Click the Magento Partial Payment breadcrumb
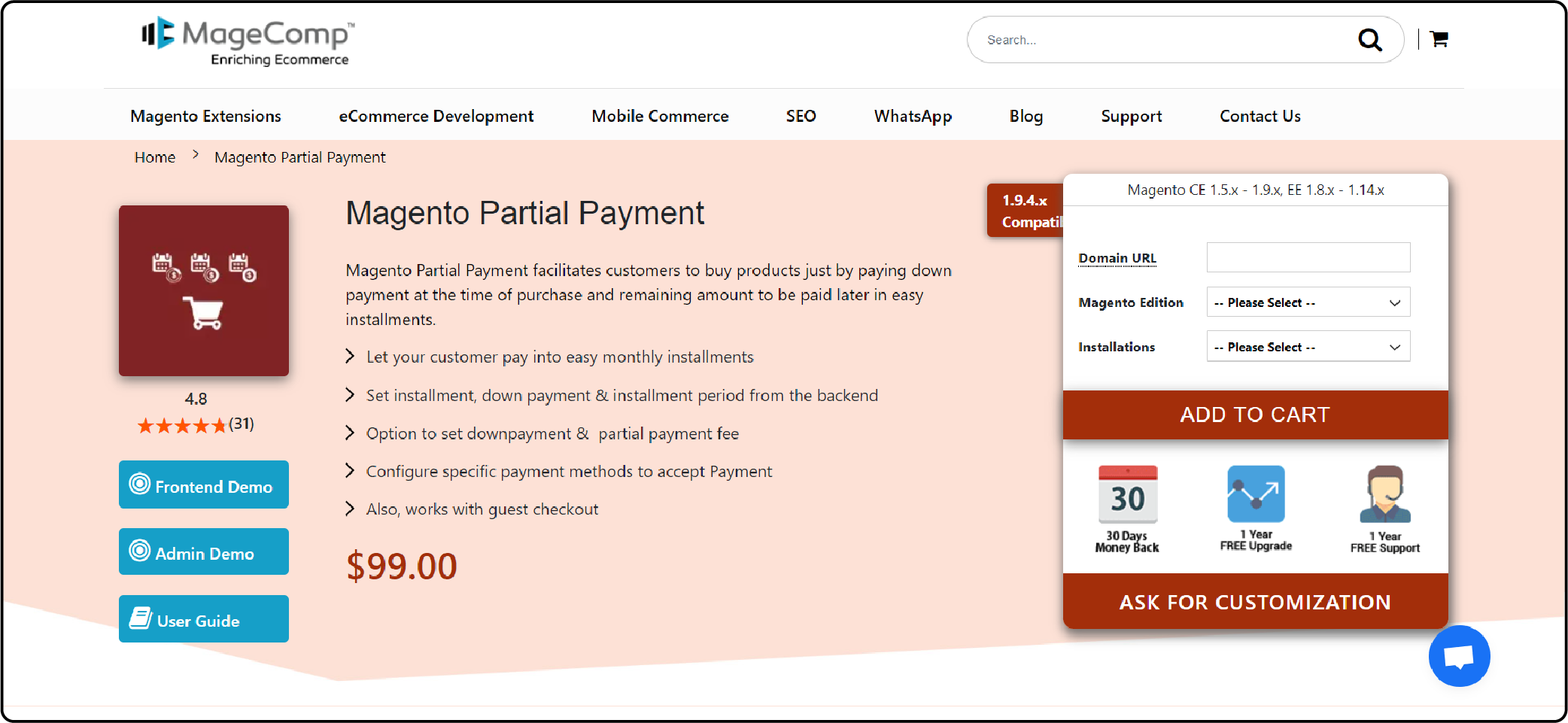This screenshot has height=723, width=1568. 299,157
